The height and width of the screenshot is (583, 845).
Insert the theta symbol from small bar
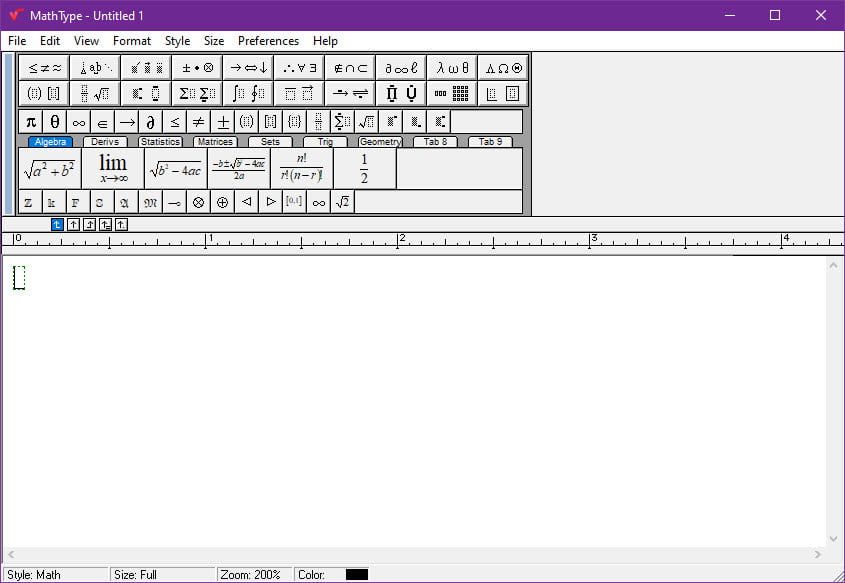(54, 122)
